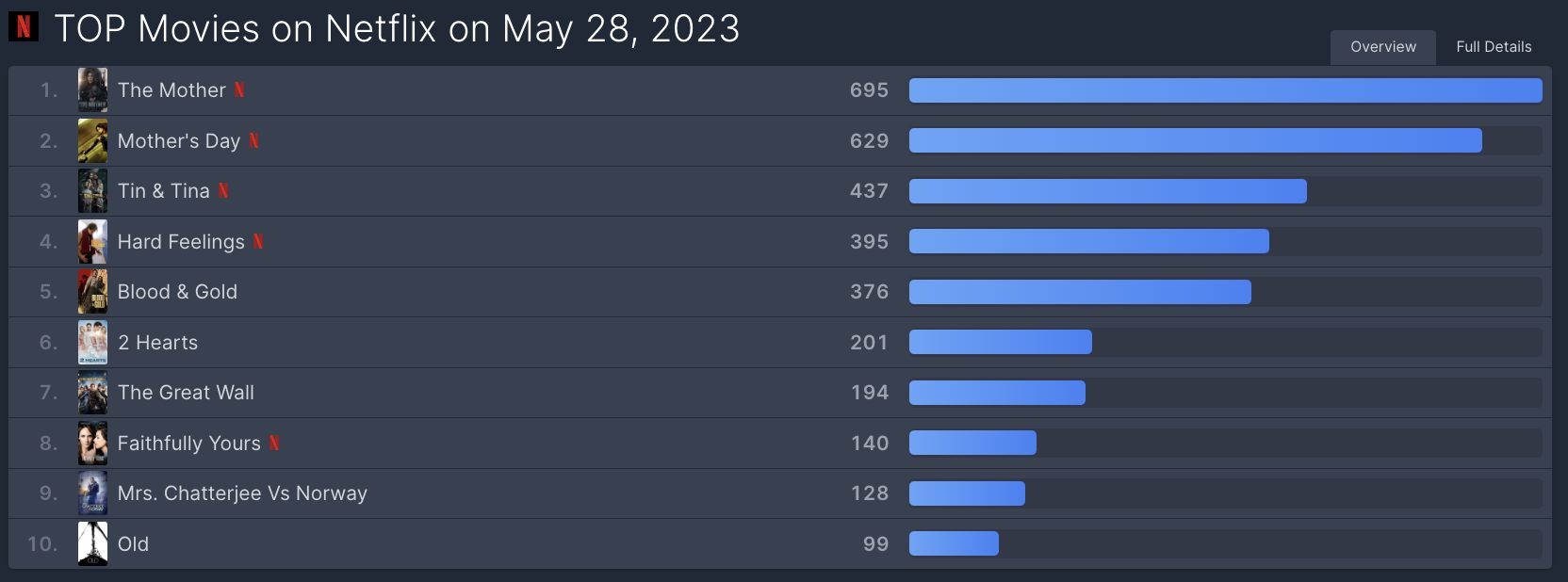Image resolution: width=1568 pixels, height=582 pixels.
Task: Select the Overview tab
Action: point(1383,47)
